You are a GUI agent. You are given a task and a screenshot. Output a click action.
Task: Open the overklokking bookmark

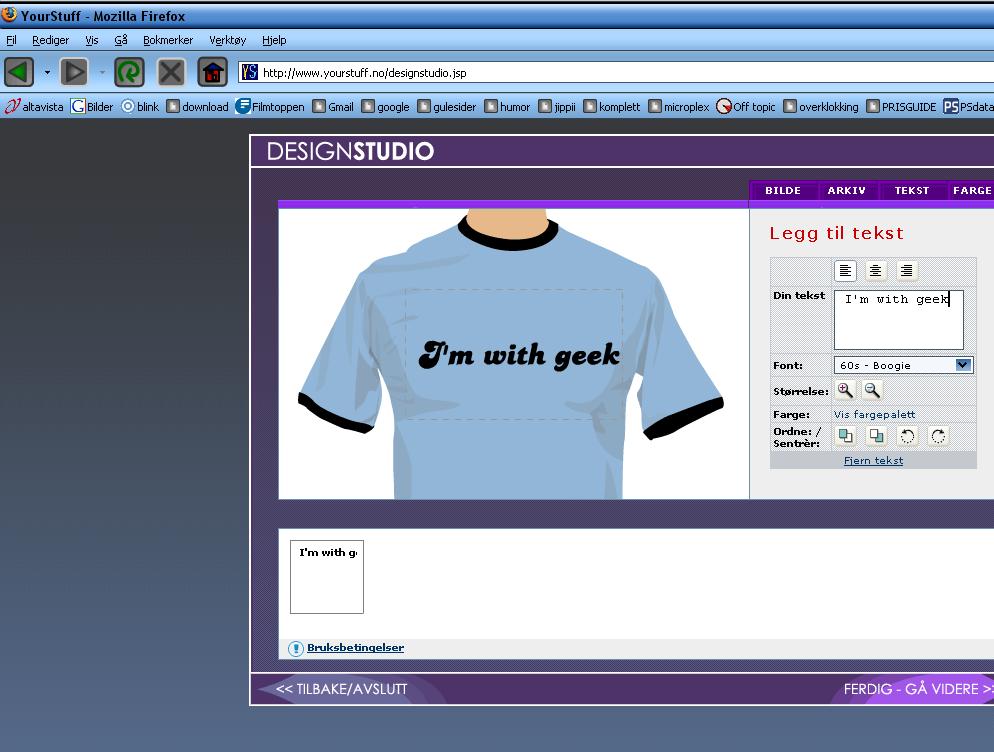click(x=821, y=107)
